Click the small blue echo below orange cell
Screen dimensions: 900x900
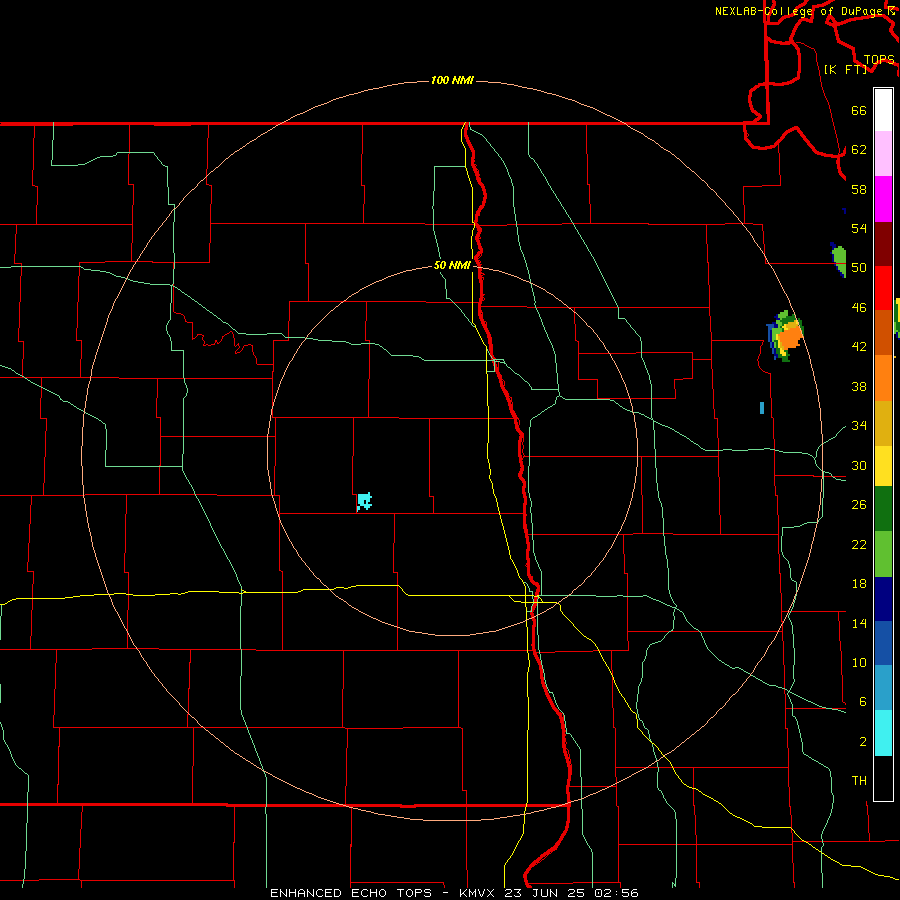tap(762, 408)
